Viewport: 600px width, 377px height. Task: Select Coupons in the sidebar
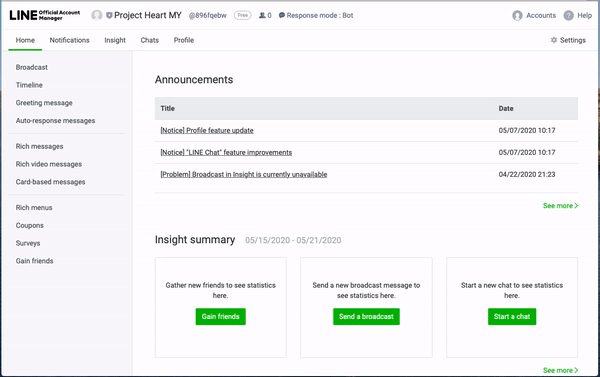click(29, 225)
